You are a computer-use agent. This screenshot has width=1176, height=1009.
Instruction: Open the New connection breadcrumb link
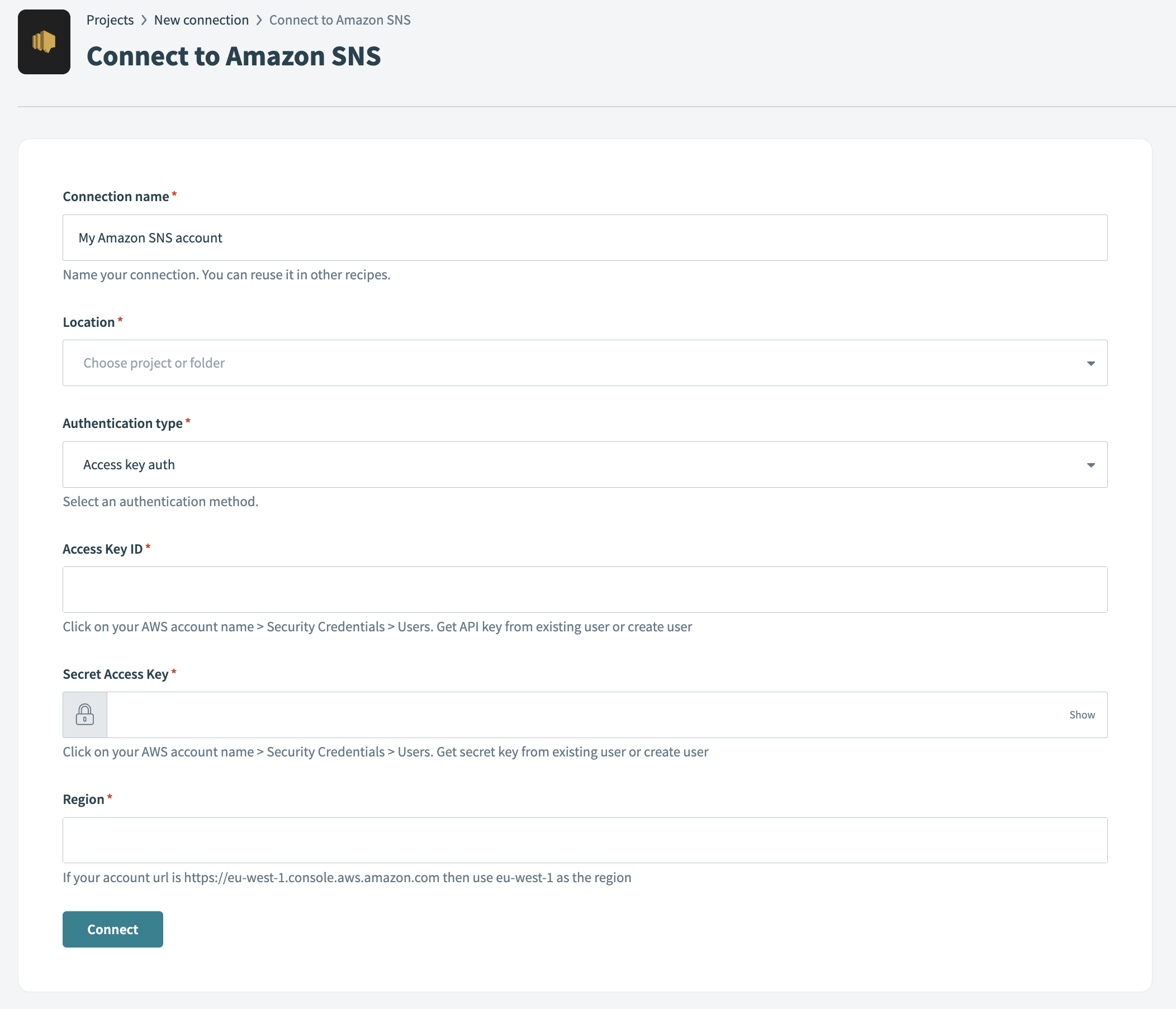(201, 20)
